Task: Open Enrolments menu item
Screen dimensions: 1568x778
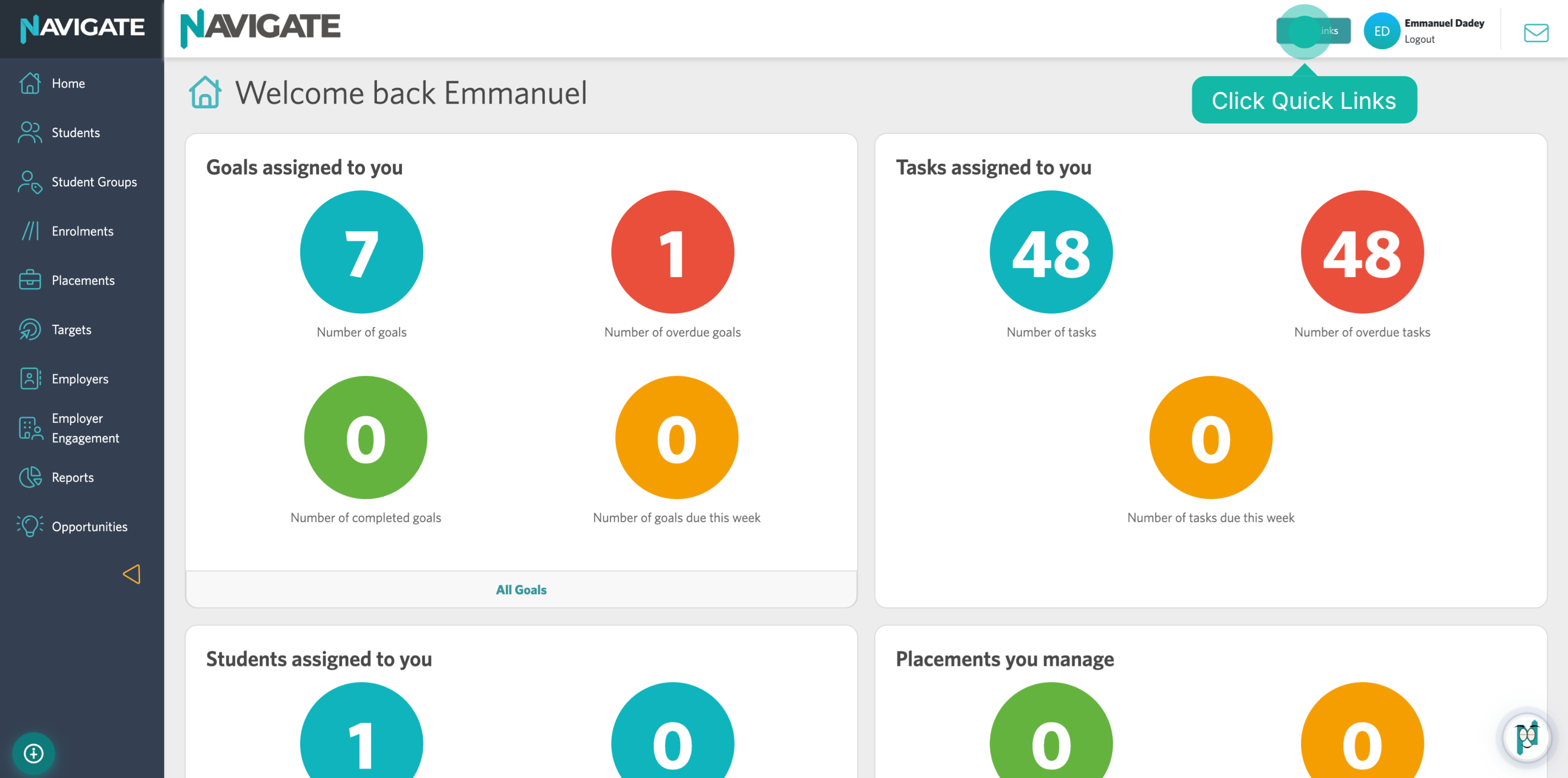Action: [82, 231]
